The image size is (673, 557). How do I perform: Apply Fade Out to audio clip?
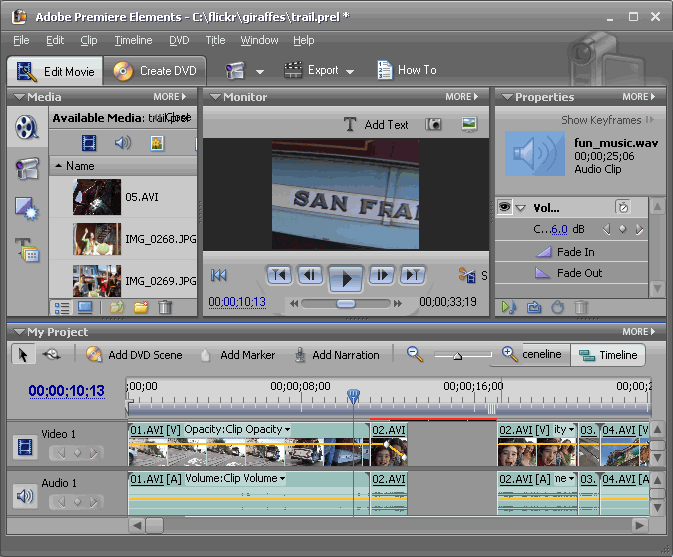[x=569, y=273]
